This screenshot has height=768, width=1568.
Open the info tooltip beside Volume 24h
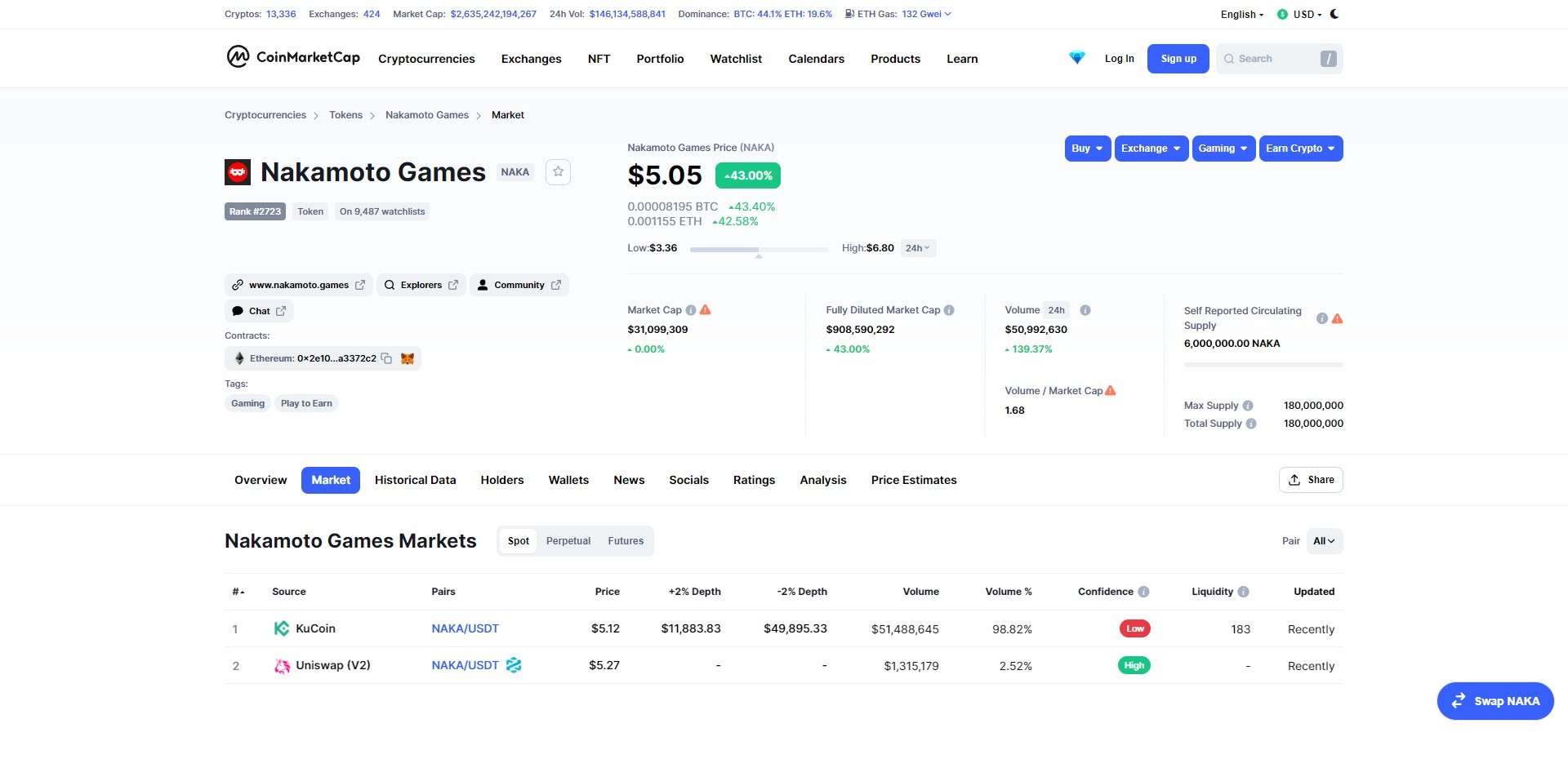point(1085,310)
